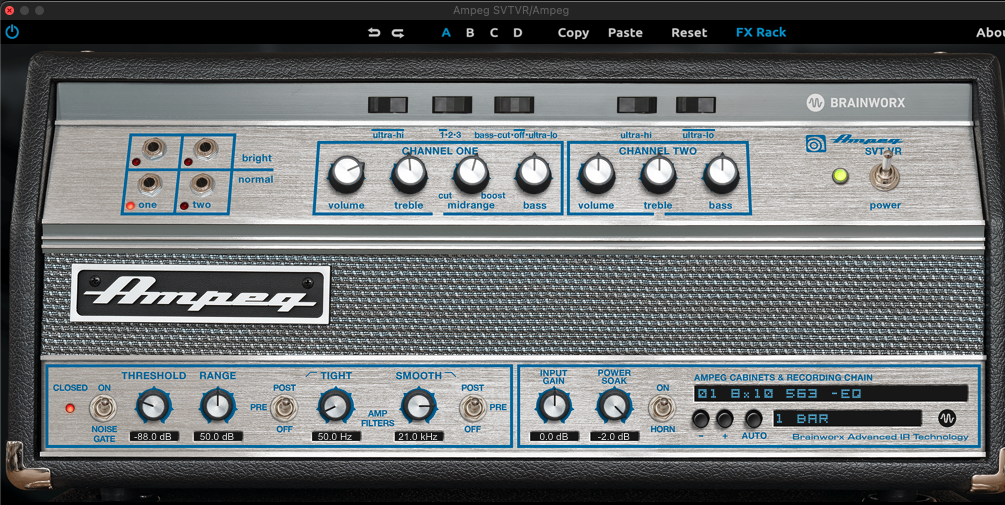Edit the 50.0 Hz tight filter value

336,436
